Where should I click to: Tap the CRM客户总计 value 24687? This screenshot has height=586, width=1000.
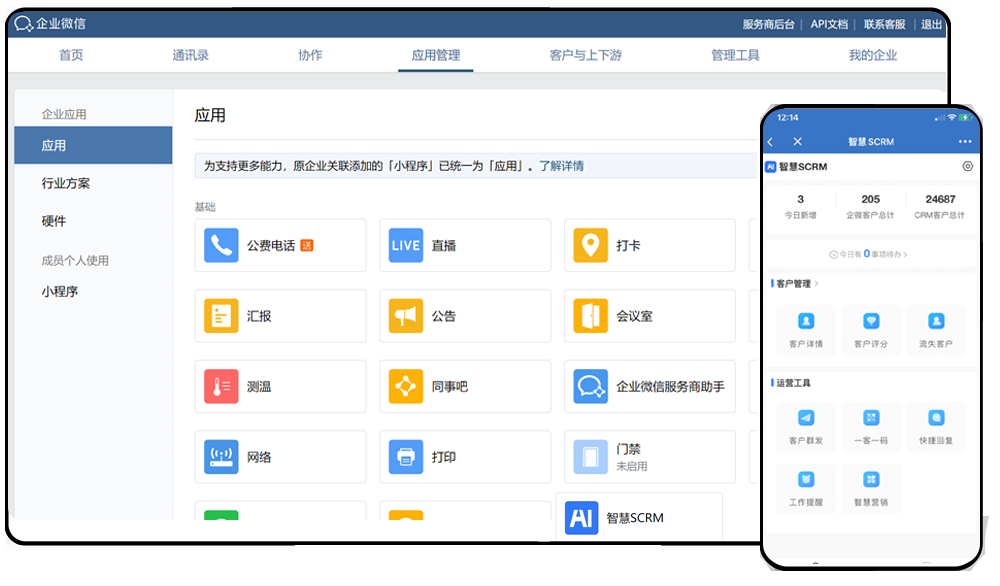pos(940,199)
